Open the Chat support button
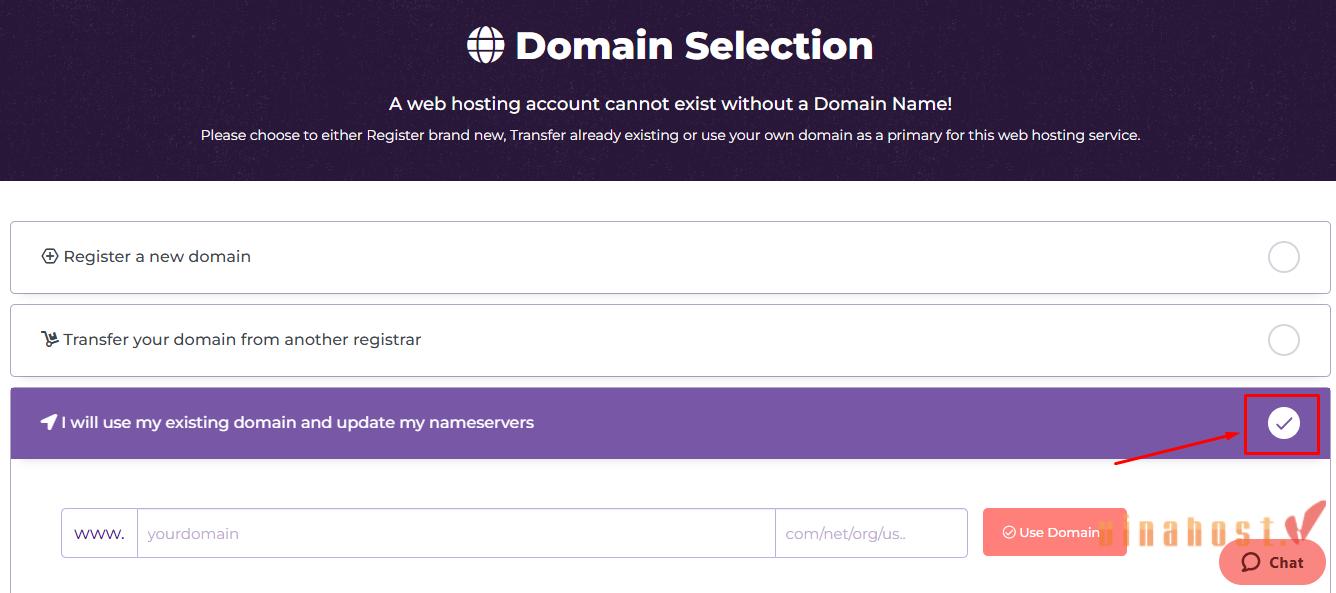This screenshot has height=593, width=1336. click(1272, 562)
